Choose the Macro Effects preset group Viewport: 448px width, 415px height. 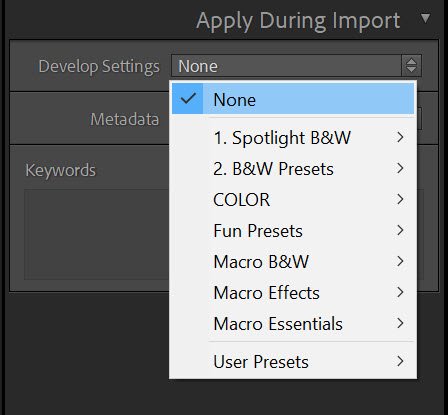(x=293, y=292)
